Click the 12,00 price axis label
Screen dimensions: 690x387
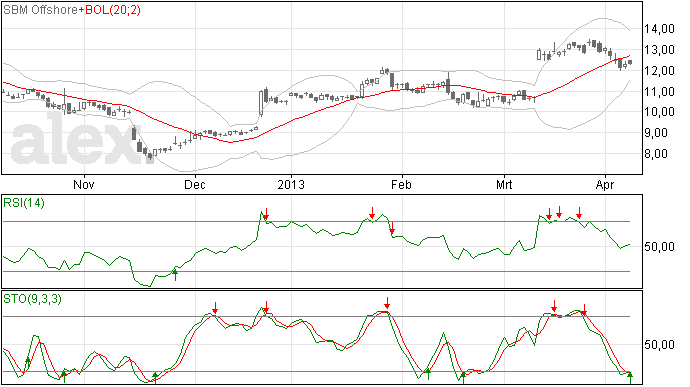pos(659,70)
